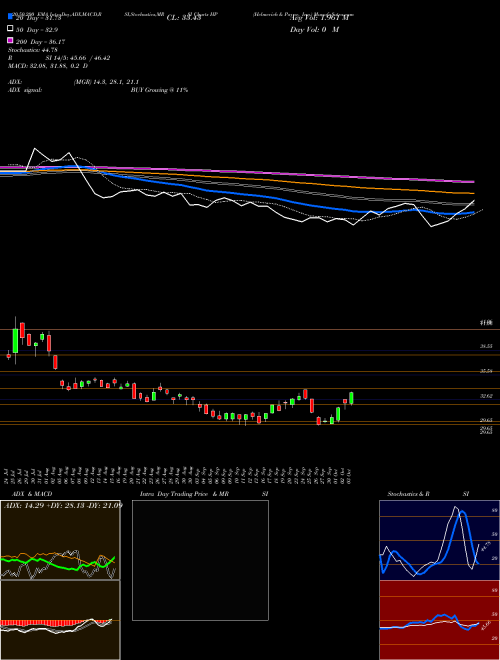This screenshot has height=660, width=500.
Task: Click the 35.56 price axis label
Action: (x=487, y=371)
